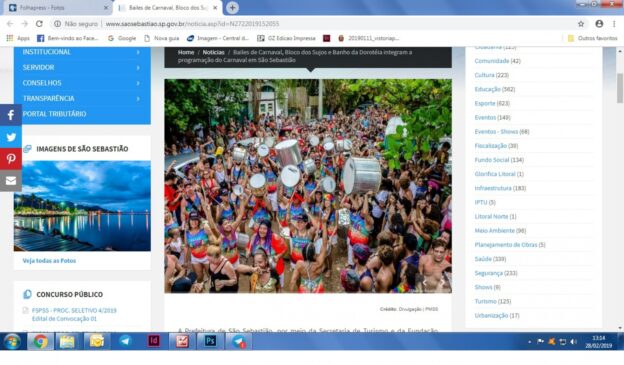624x365 pixels.
Task: Open Windows Start menu
Action: [12, 342]
